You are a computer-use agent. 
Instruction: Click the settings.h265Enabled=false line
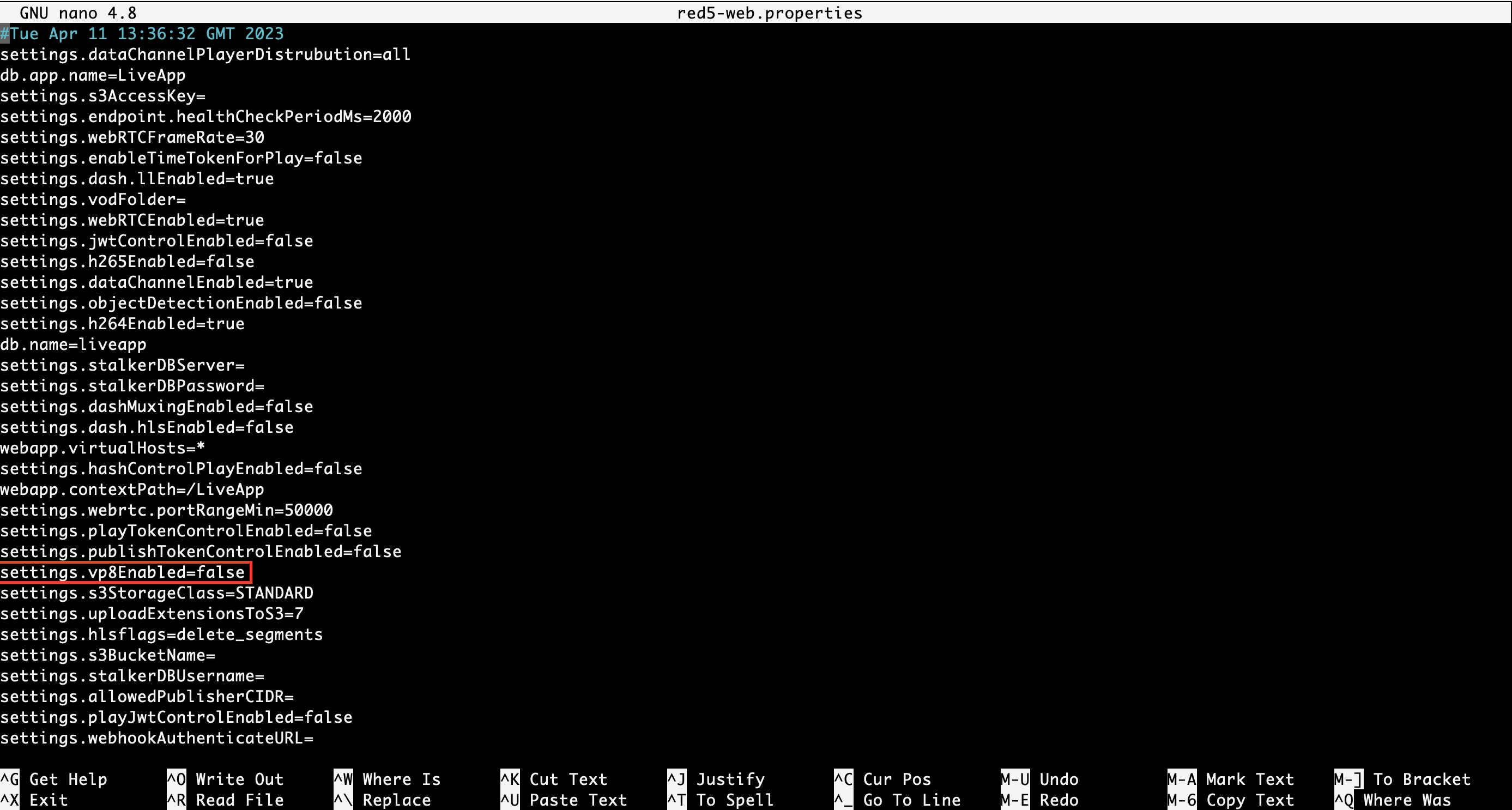pyautogui.click(x=128, y=262)
